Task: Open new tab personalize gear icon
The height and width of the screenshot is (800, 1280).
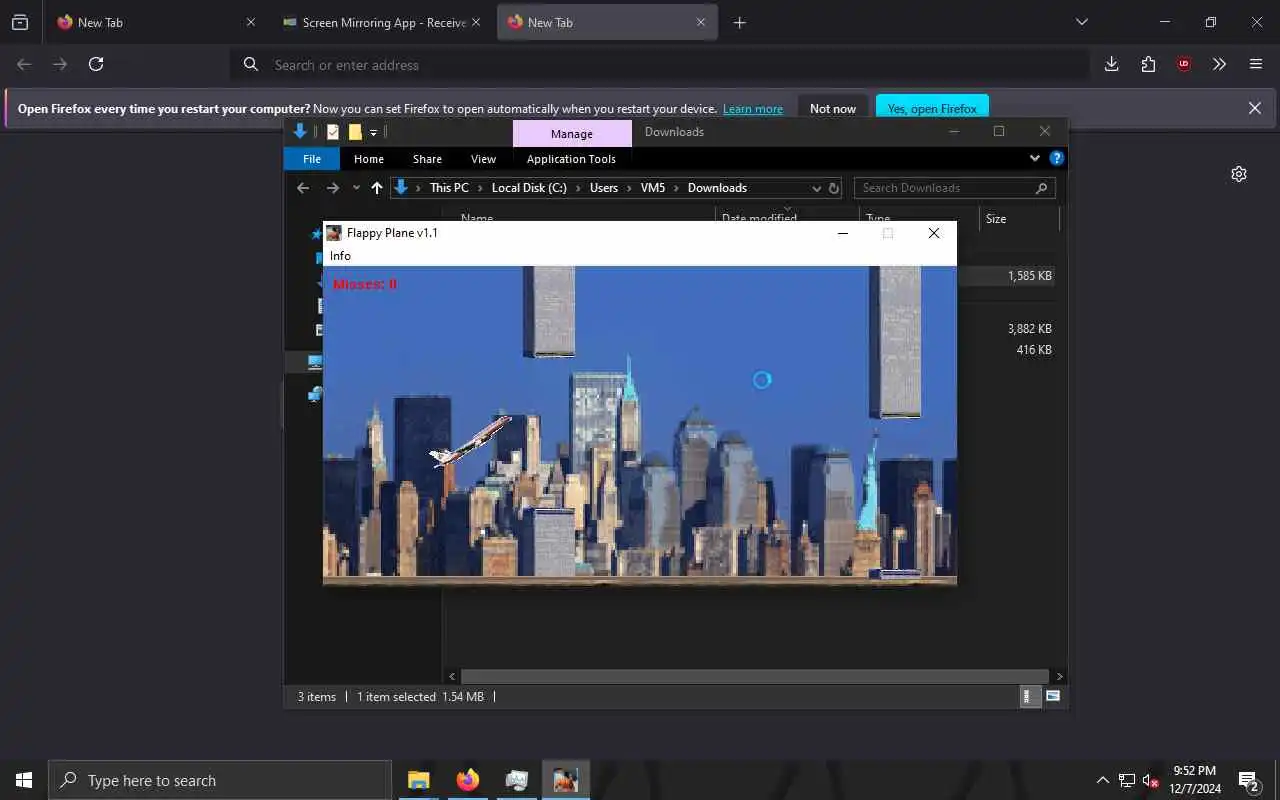Action: (x=1239, y=174)
